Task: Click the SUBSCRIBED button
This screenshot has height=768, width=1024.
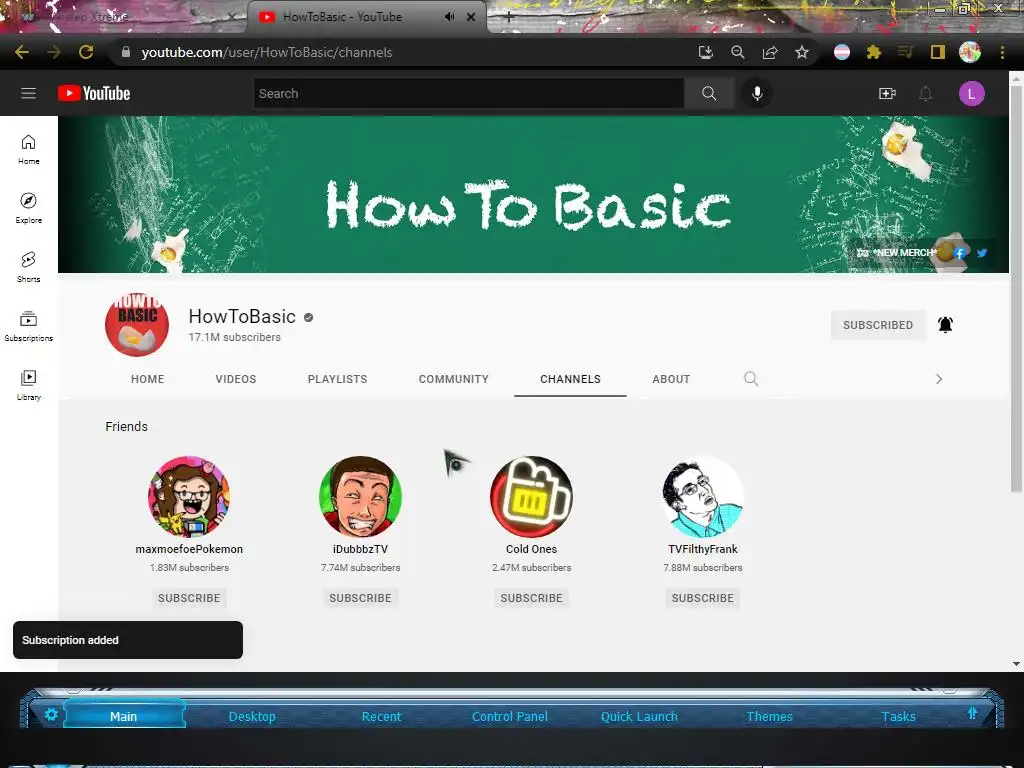Action: (x=878, y=325)
